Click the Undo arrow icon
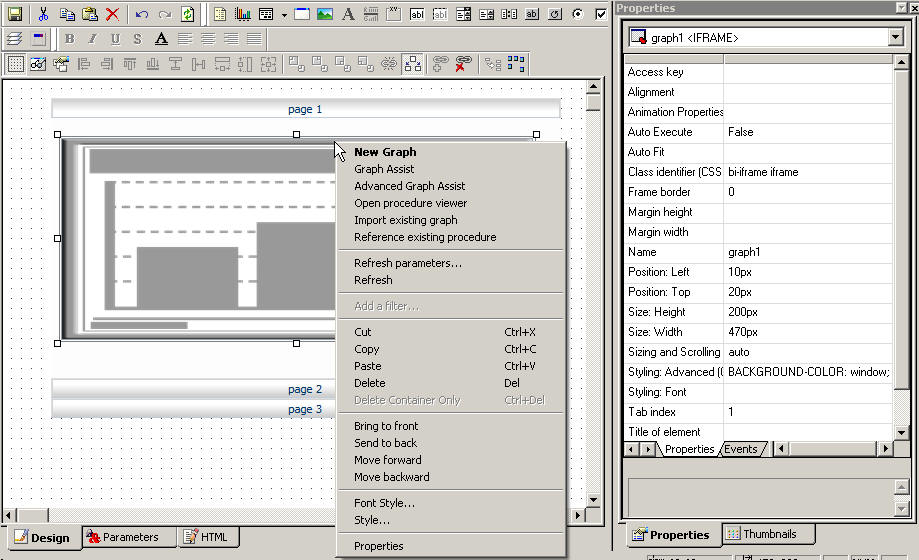This screenshot has width=919, height=560. coord(141,15)
